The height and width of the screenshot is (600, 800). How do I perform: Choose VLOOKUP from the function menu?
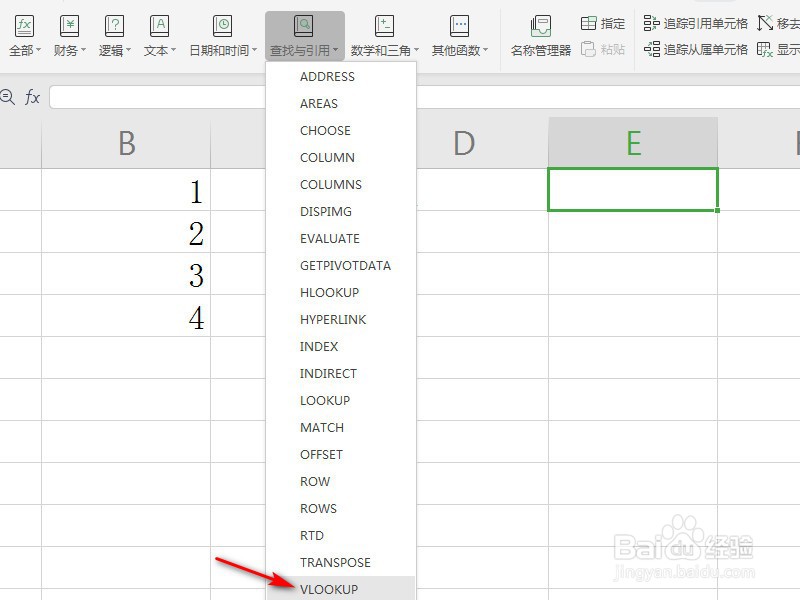[330, 589]
